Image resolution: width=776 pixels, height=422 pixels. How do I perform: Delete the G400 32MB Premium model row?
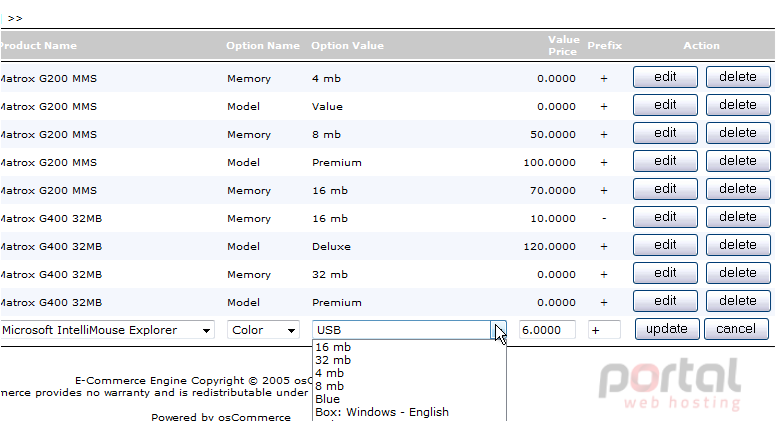738,301
